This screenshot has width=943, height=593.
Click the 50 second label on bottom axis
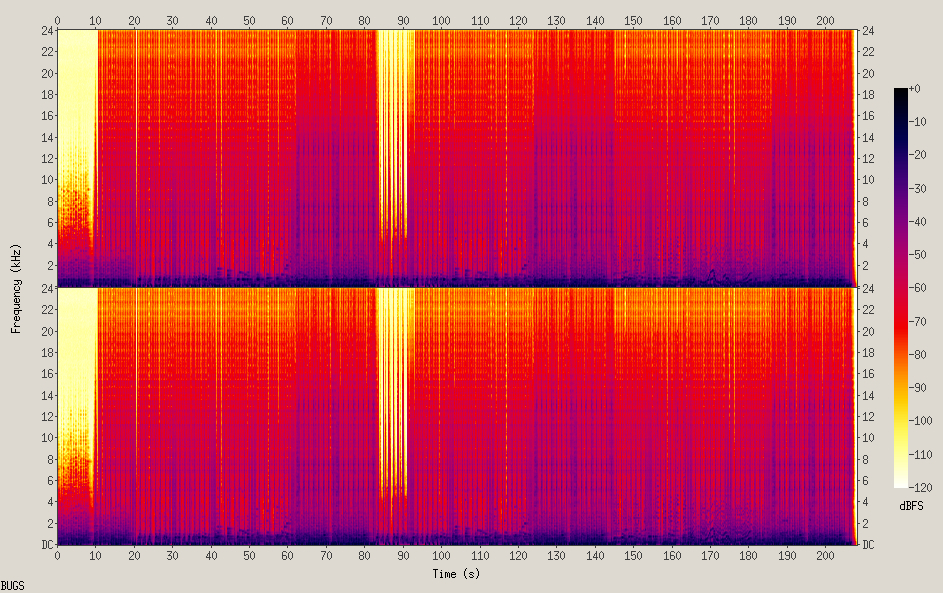click(x=249, y=556)
